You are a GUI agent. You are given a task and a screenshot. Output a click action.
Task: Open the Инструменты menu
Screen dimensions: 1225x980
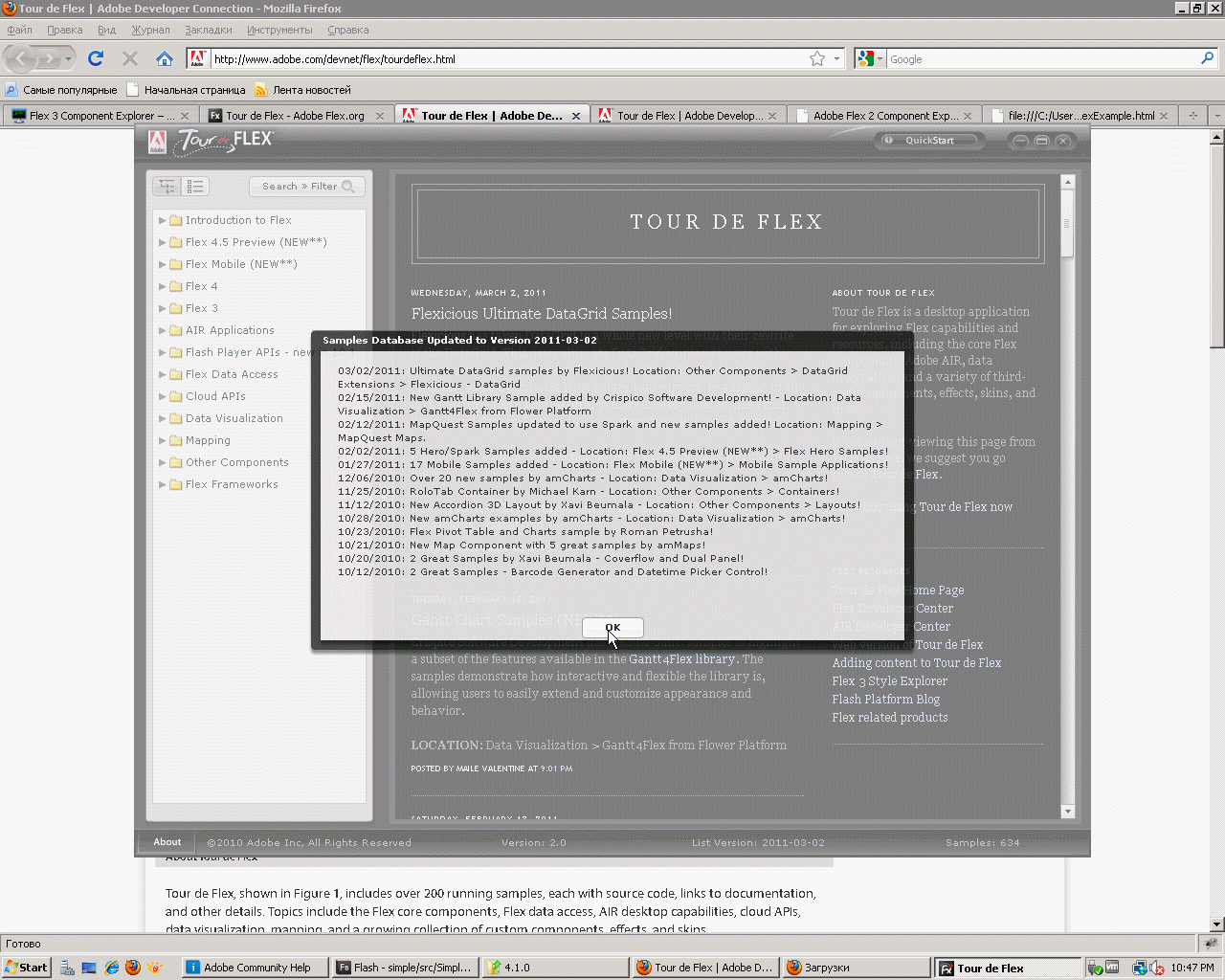click(x=279, y=30)
